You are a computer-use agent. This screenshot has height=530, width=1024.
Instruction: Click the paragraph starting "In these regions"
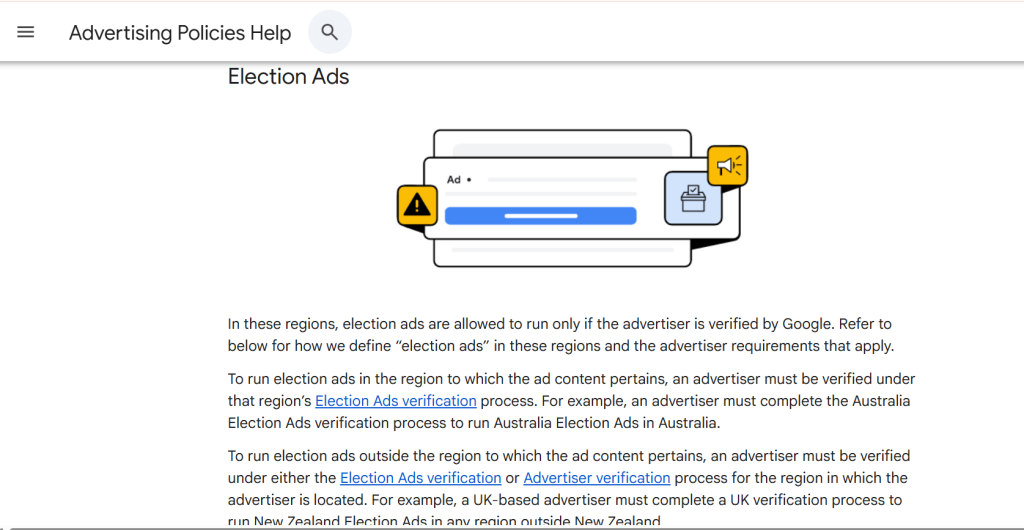tap(560, 335)
